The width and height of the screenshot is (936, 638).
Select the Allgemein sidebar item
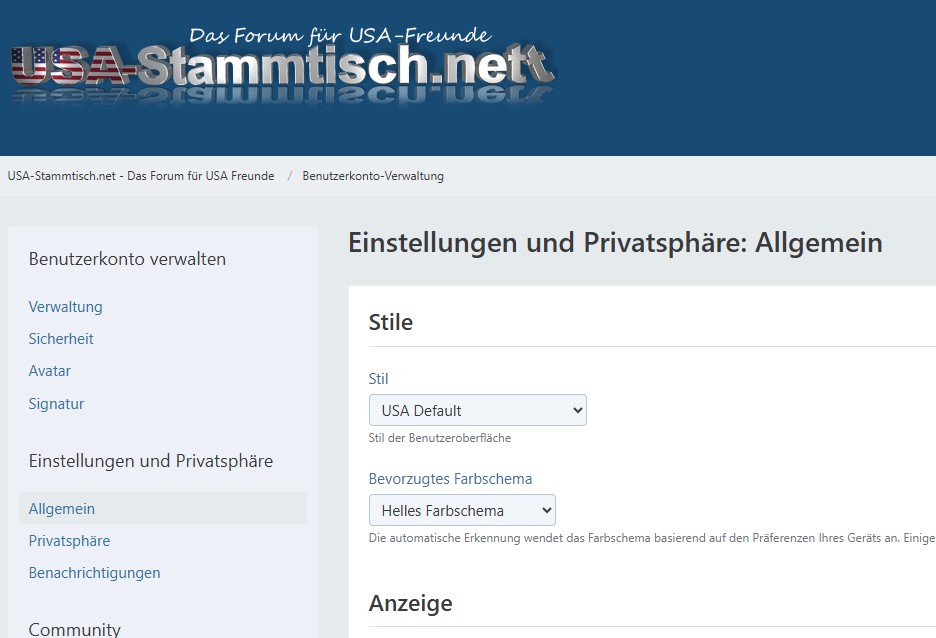click(62, 509)
